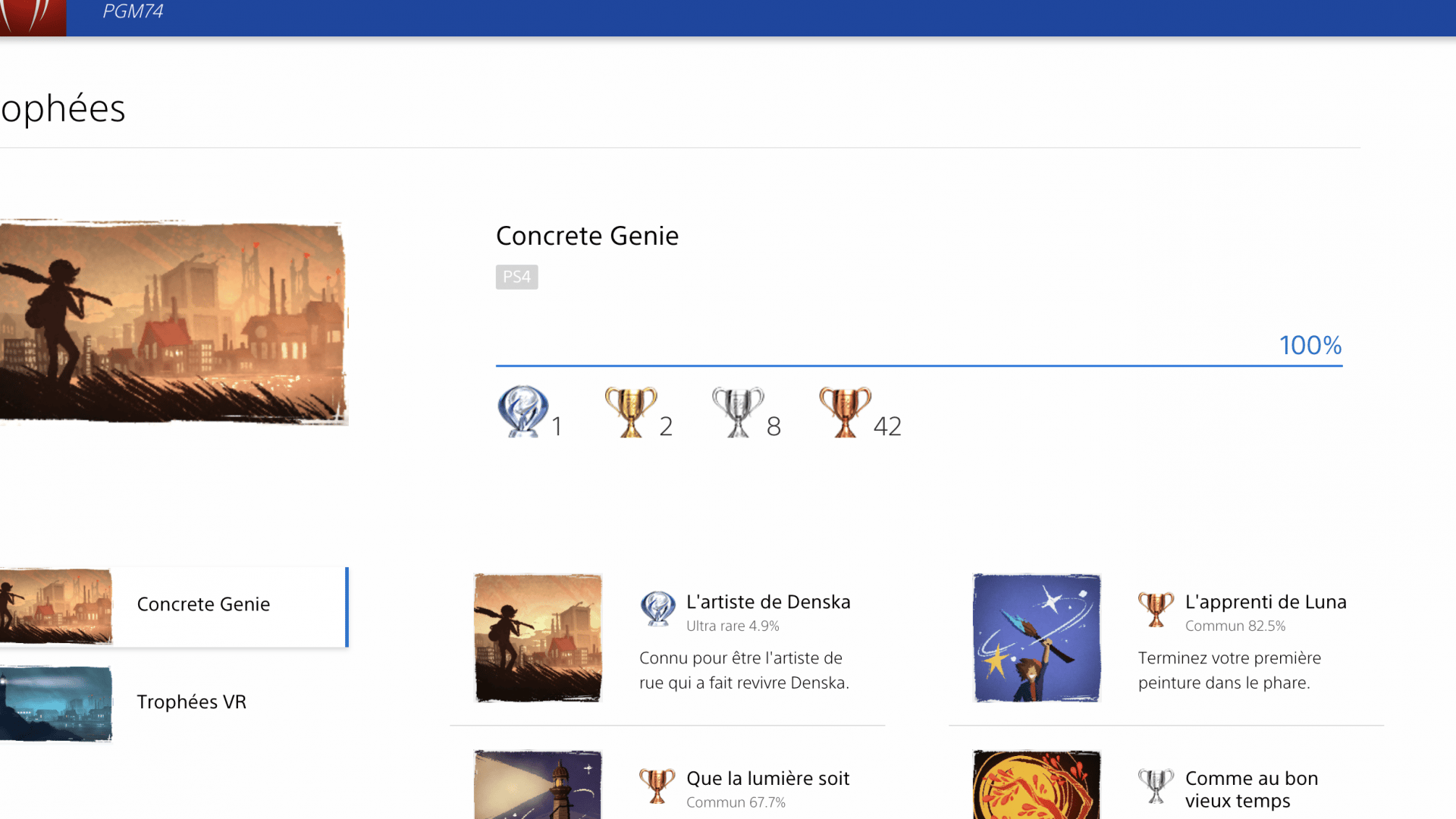The width and height of the screenshot is (1456, 819).
Task: Click the Spider-Man avatar in the header
Action: click(x=33, y=17)
